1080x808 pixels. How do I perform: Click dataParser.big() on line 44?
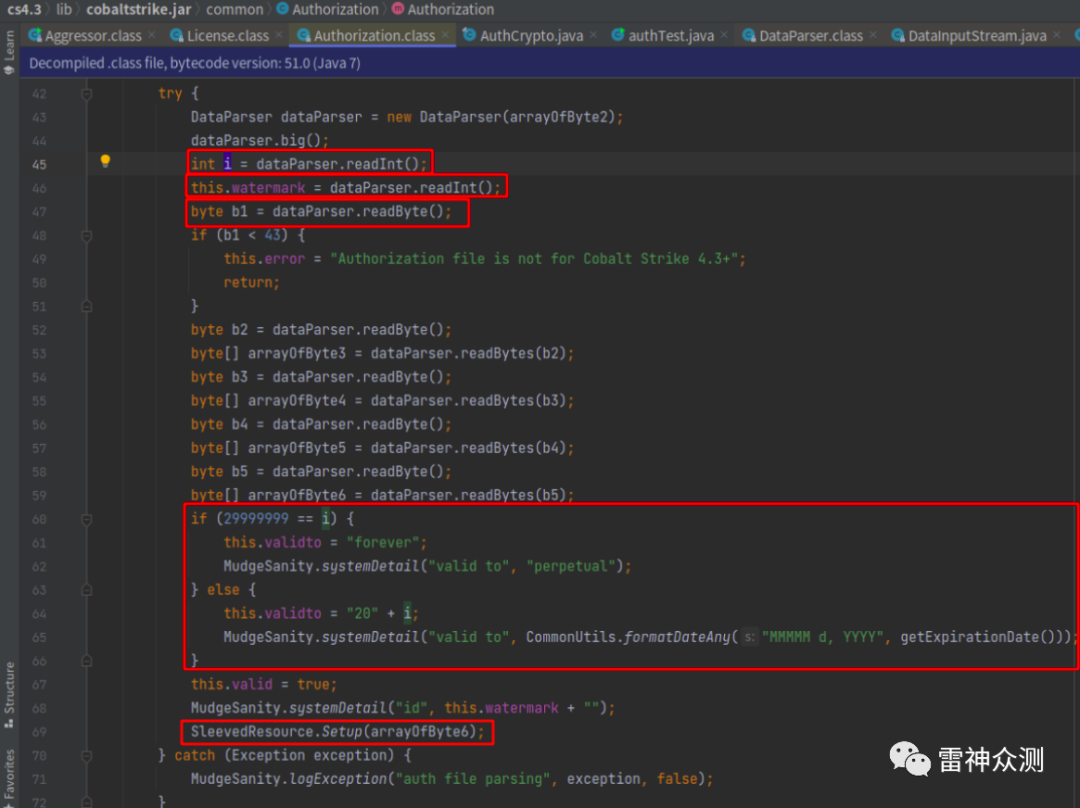256,141
